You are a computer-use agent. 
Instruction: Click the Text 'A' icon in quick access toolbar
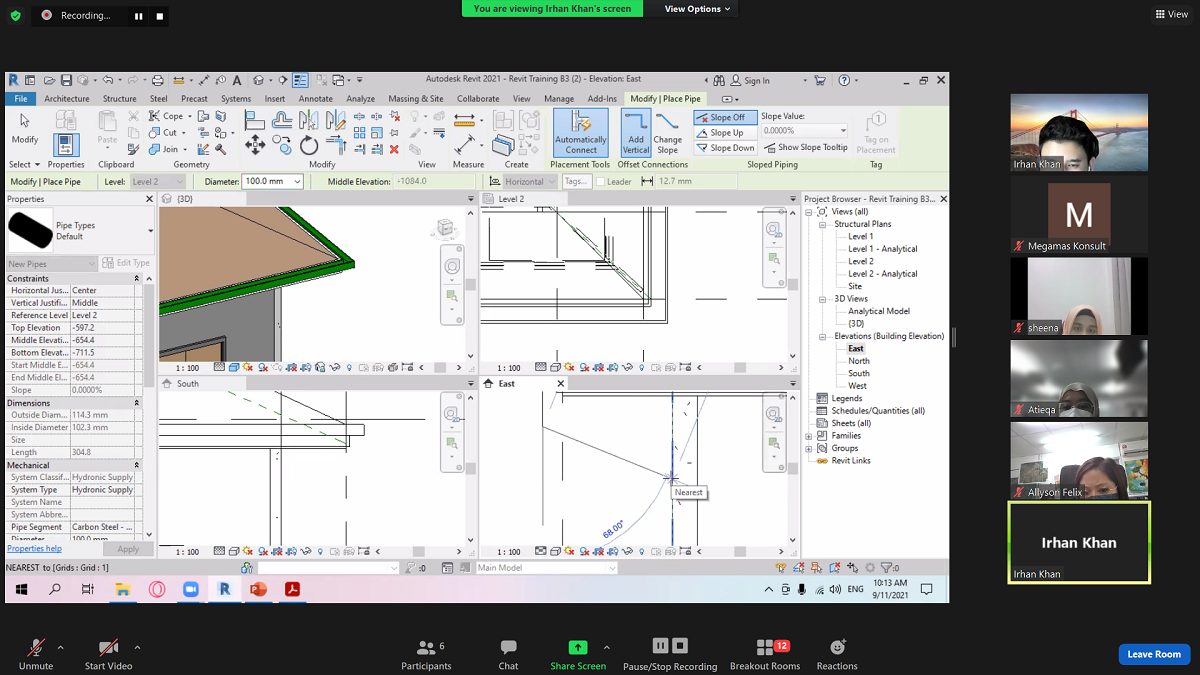point(237,80)
